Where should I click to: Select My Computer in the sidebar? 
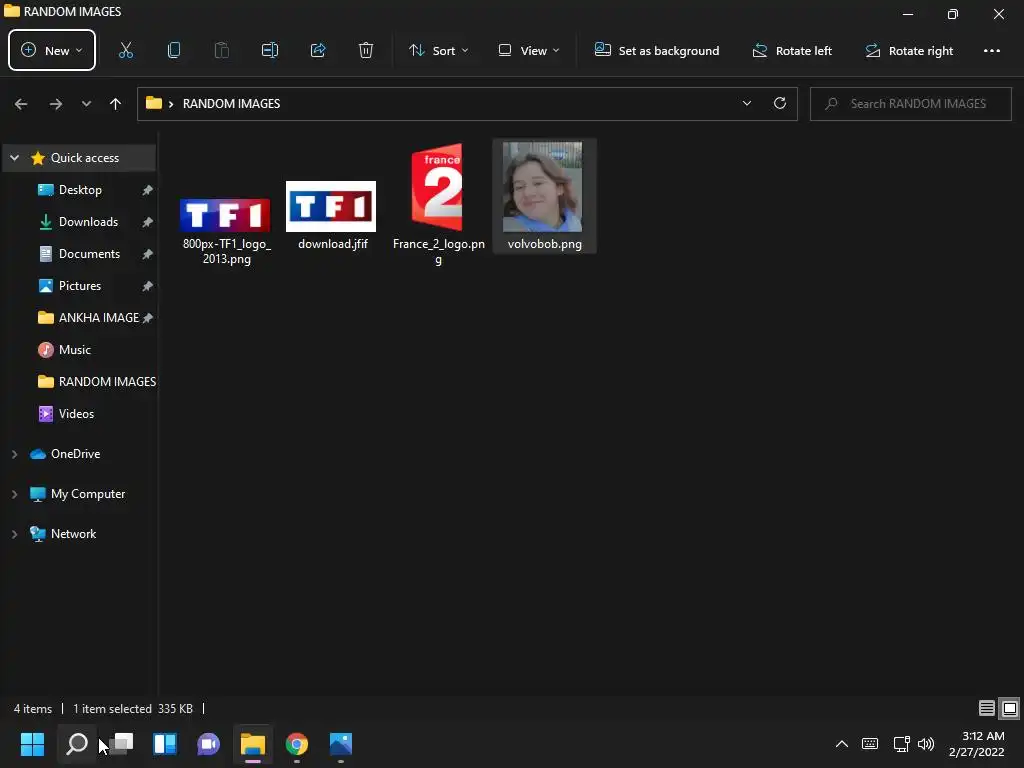(x=88, y=494)
